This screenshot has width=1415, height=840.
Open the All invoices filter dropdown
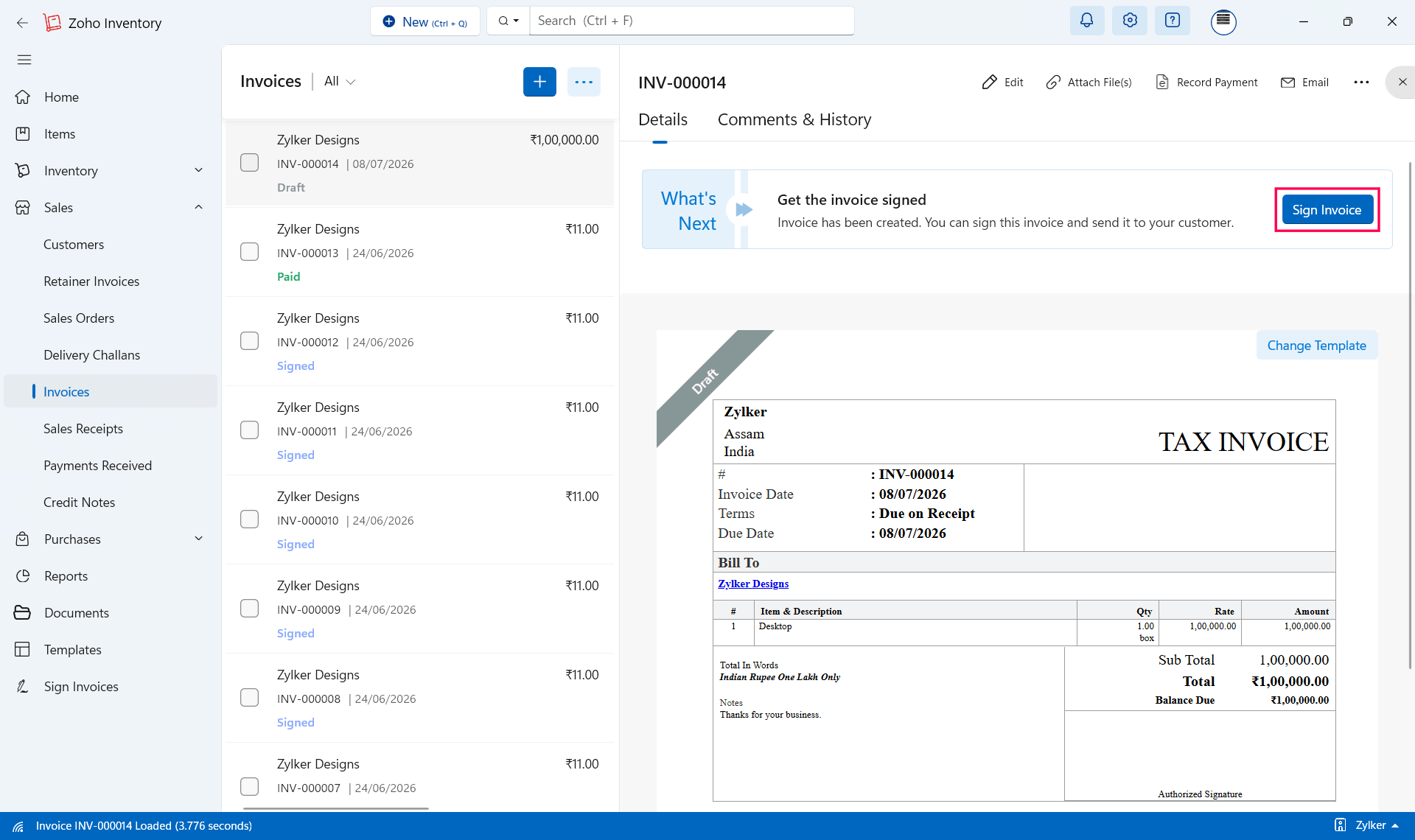tap(340, 82)
